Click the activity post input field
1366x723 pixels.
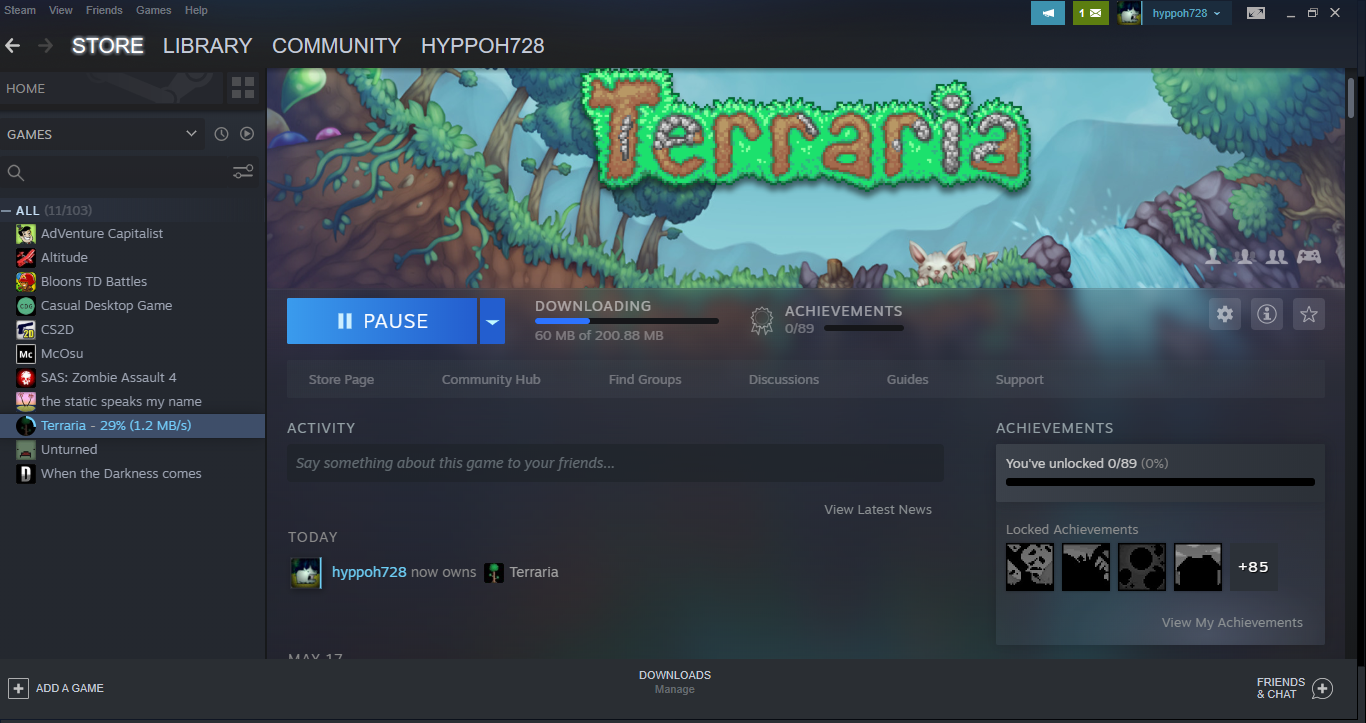pyautogui.click(x=615, y=463)
